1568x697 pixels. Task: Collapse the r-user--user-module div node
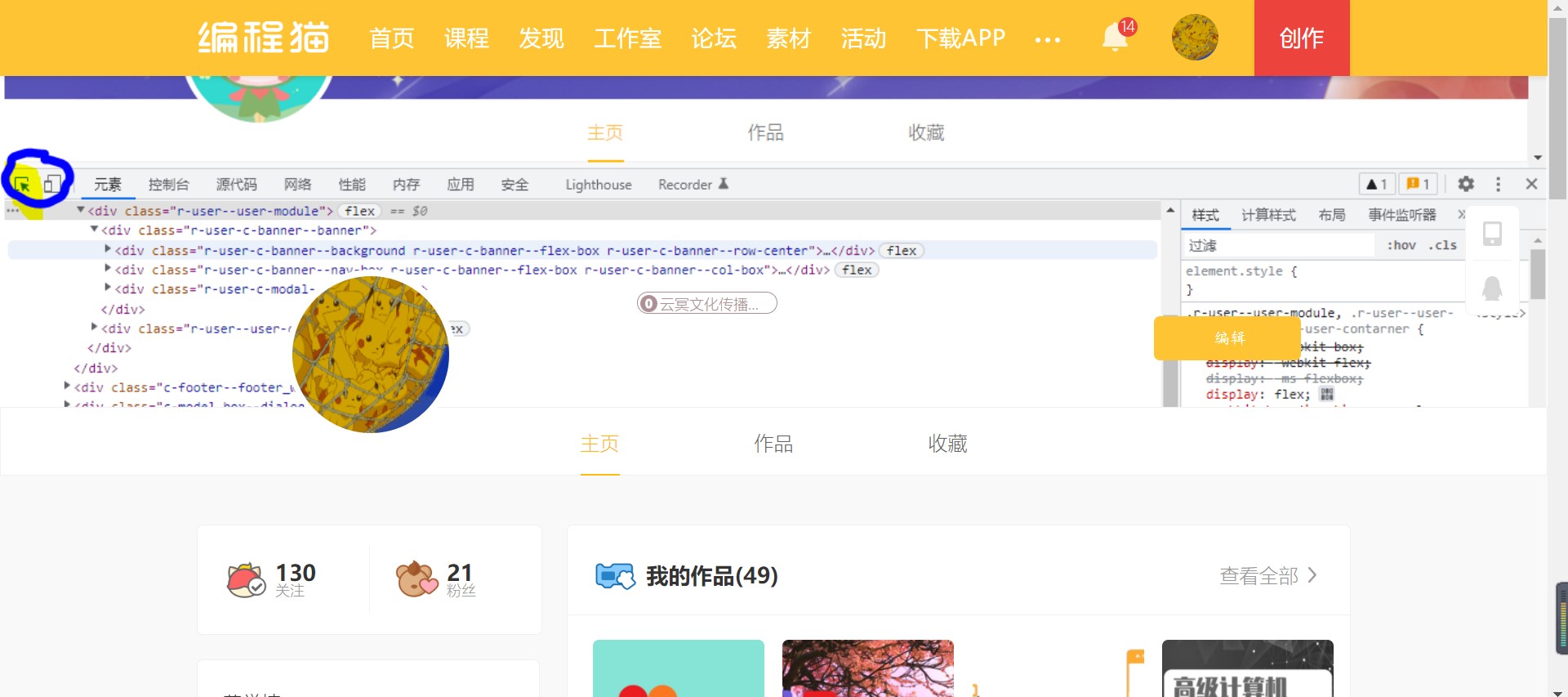click(81, 210)
